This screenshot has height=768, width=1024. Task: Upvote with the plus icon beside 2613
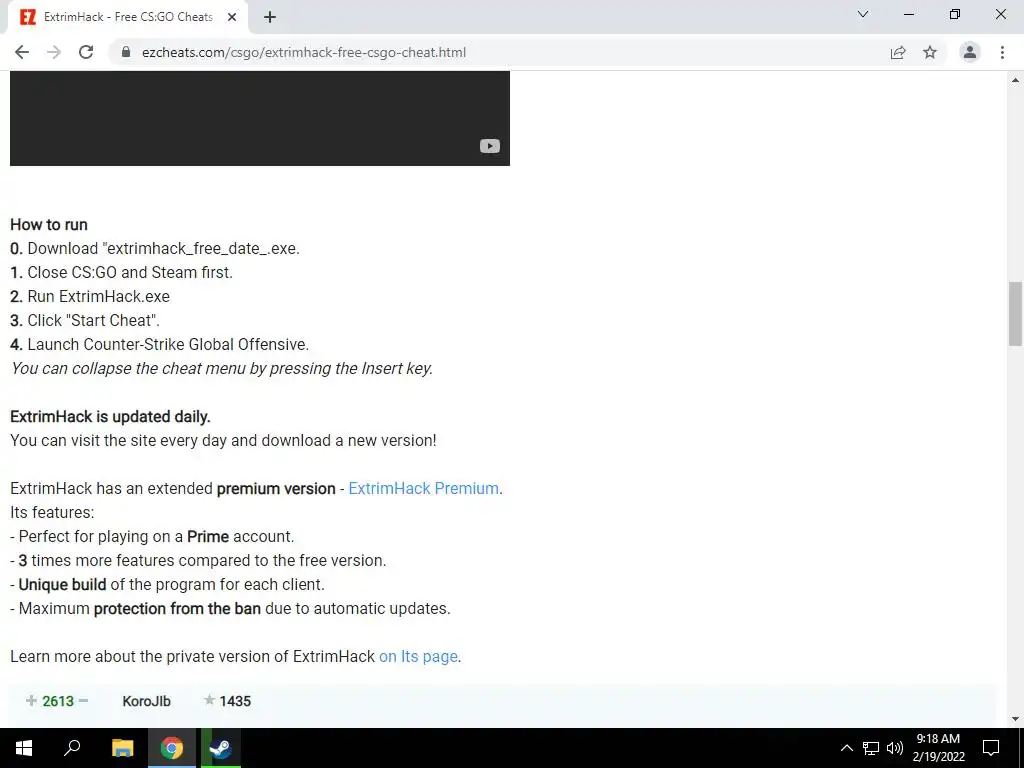31,701
